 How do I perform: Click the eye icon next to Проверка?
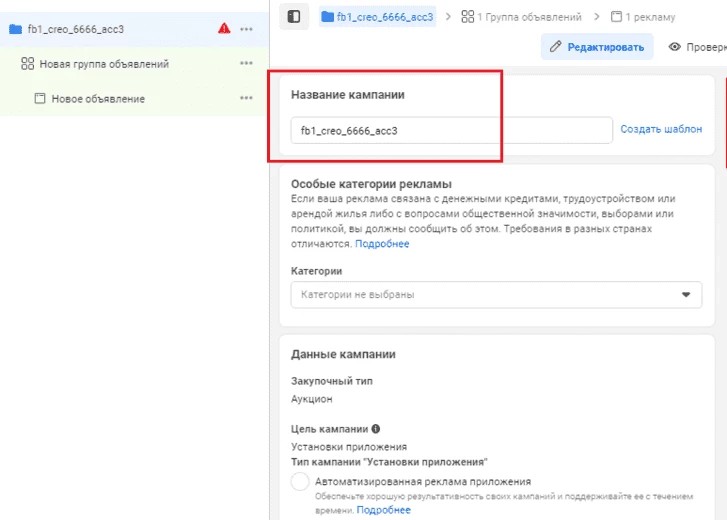(675, 47)
